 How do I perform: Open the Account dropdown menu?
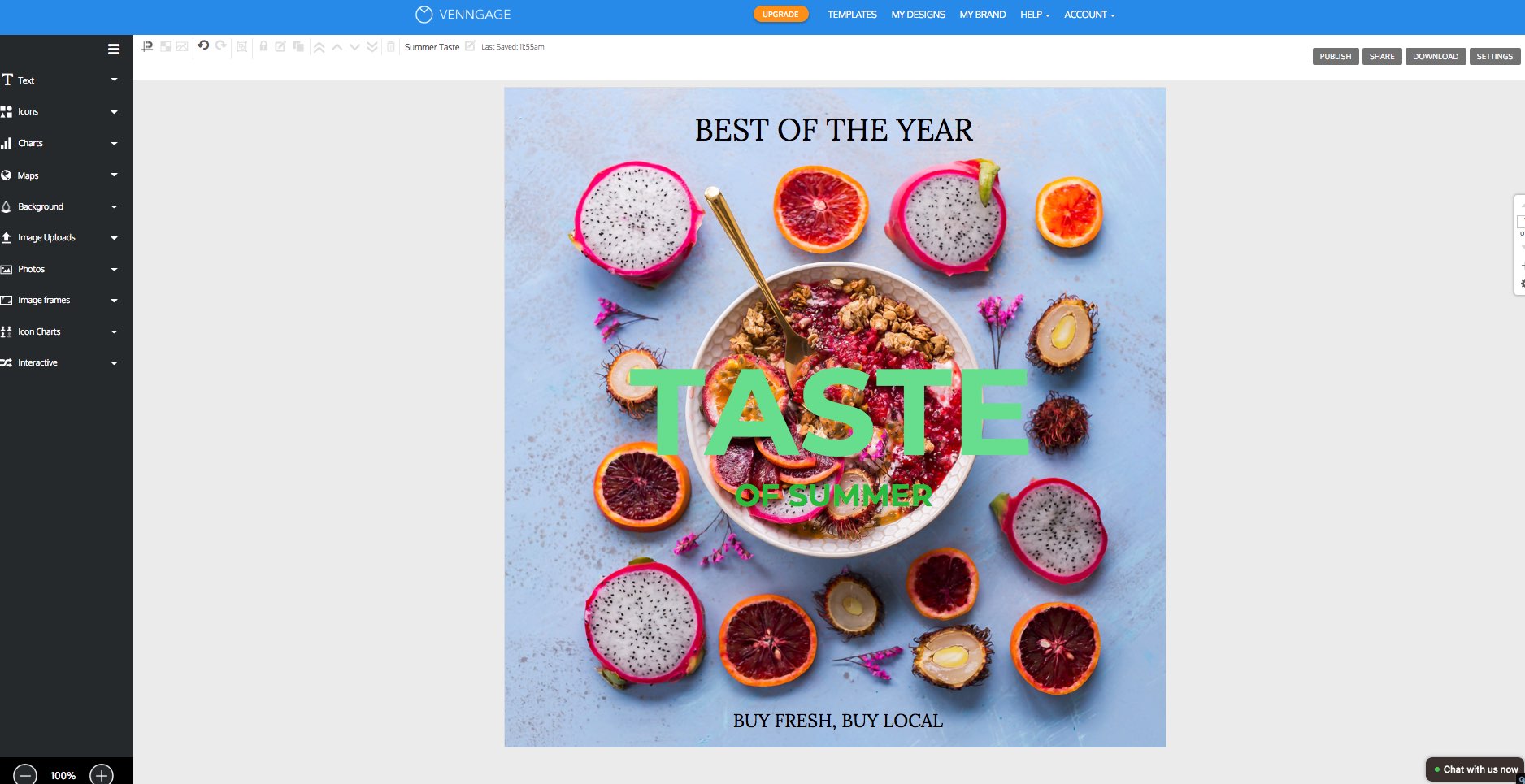[x=1088, y=14]
